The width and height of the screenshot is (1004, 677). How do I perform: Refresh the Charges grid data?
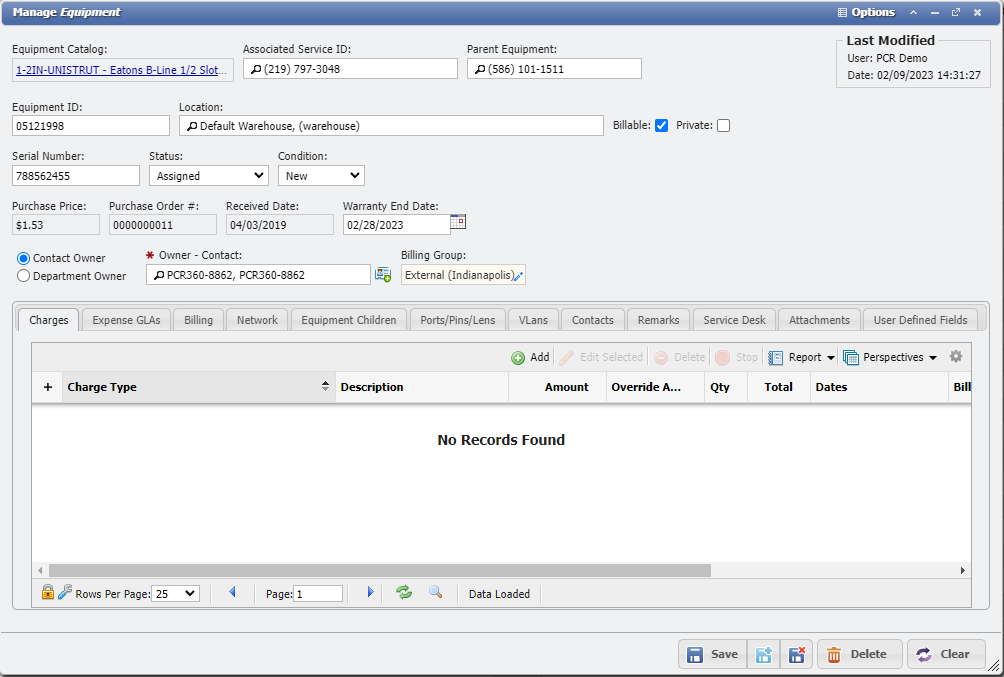404,593
